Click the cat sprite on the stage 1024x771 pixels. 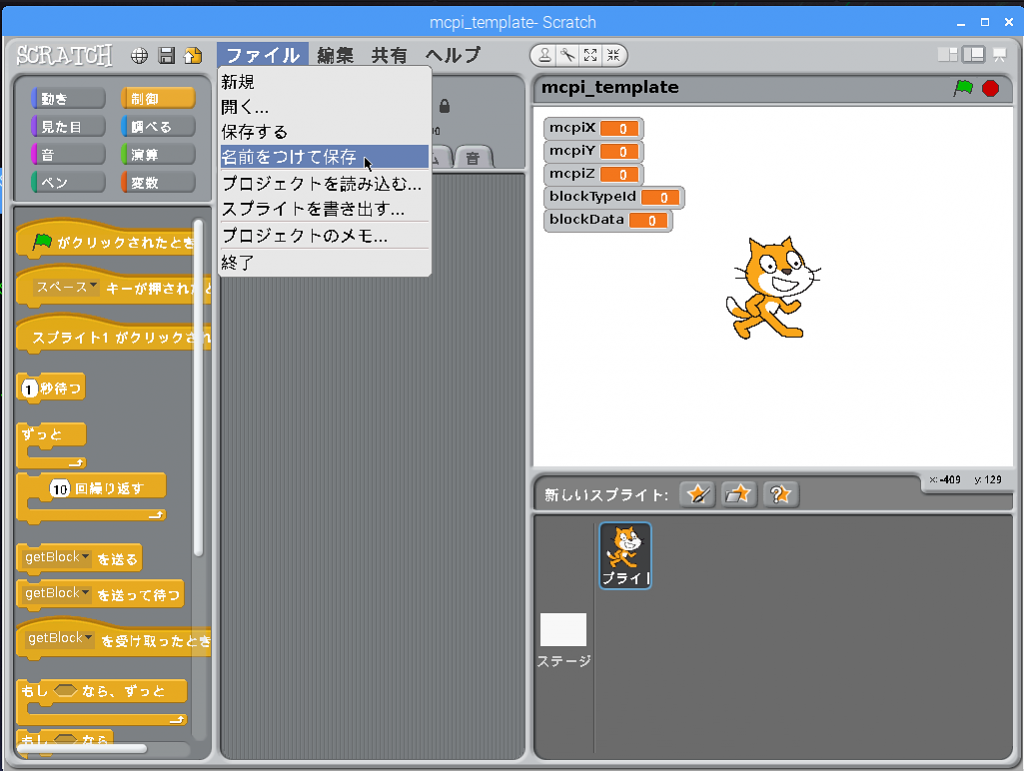tap(773, 287)
